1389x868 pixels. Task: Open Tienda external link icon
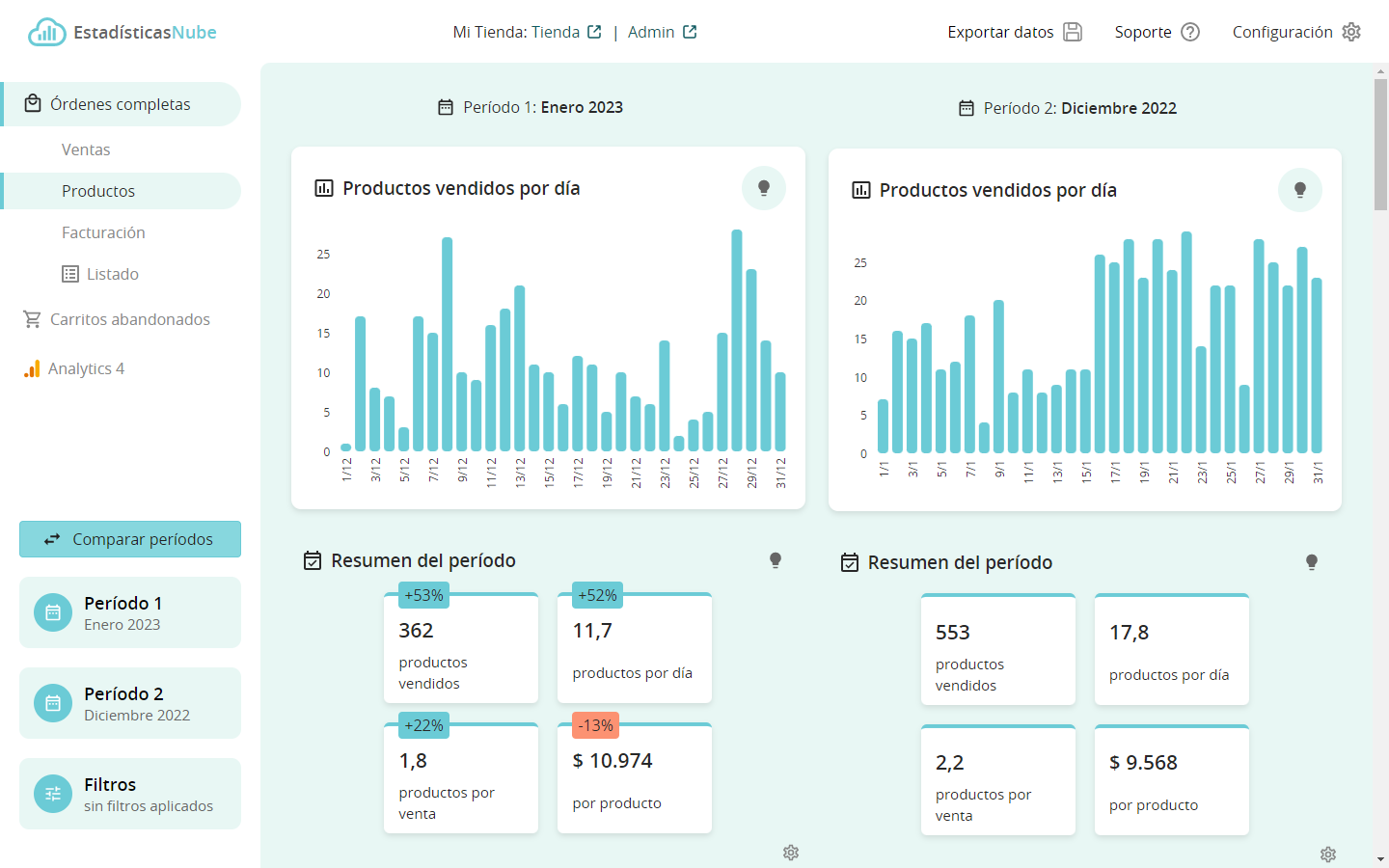point(594,32)
